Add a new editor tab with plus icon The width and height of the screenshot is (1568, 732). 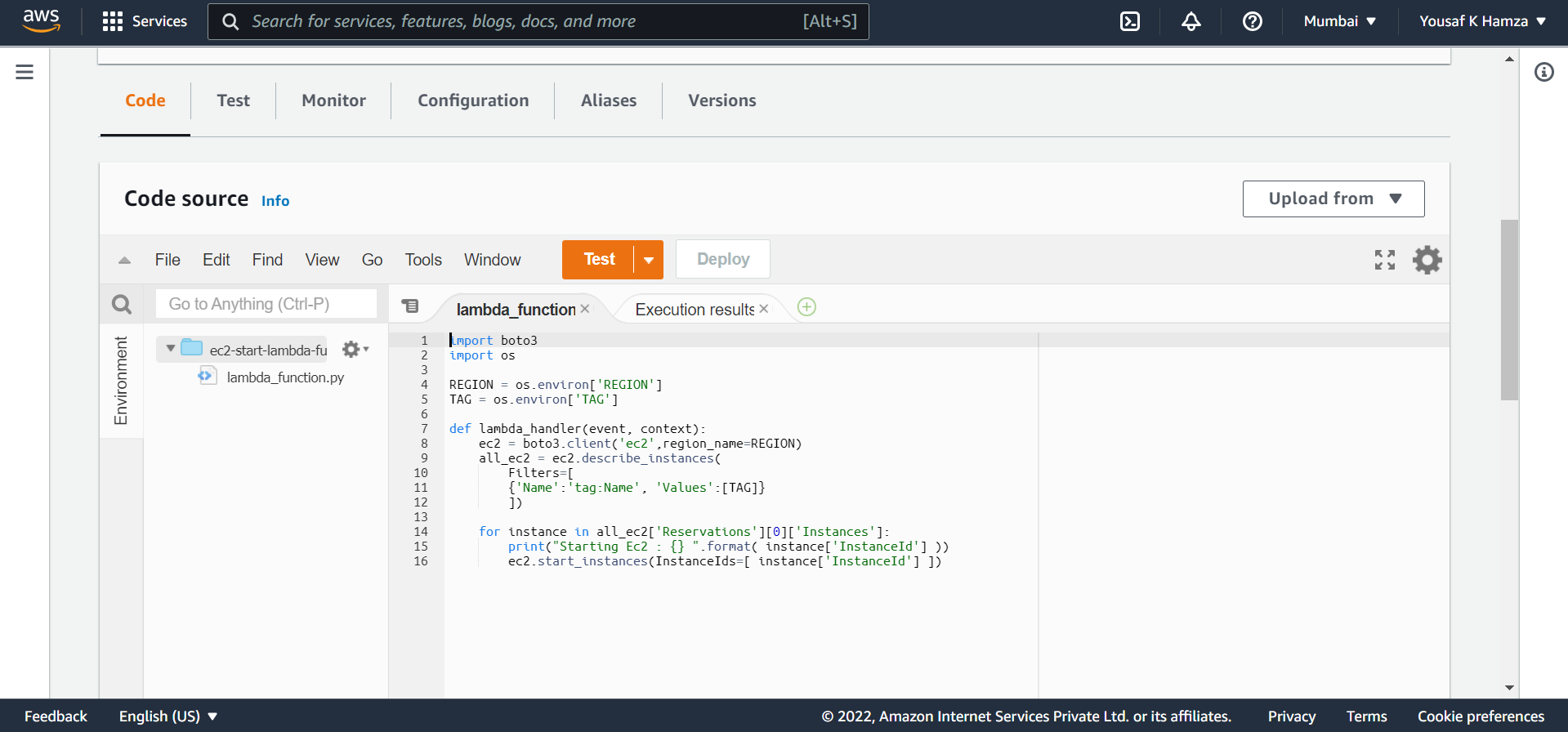(806, 307)
